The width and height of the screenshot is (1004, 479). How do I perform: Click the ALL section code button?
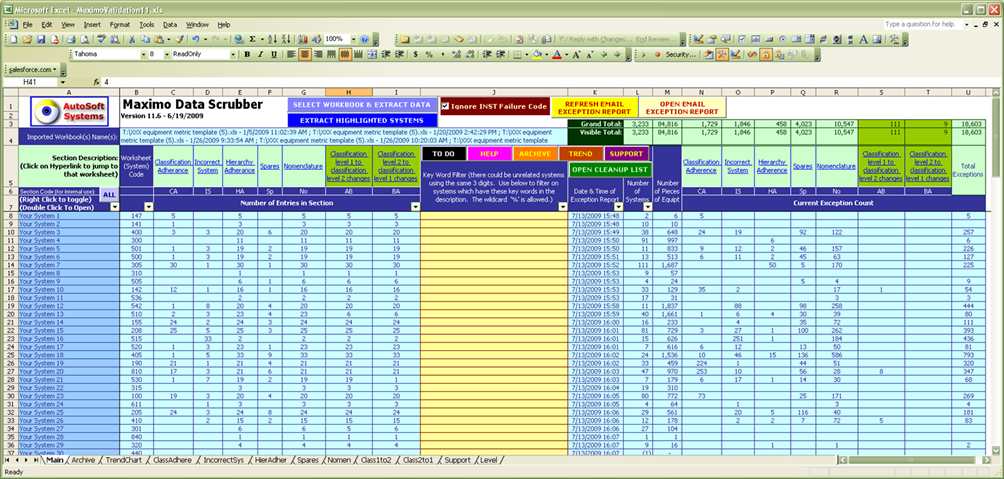click(x=109, y=194)
